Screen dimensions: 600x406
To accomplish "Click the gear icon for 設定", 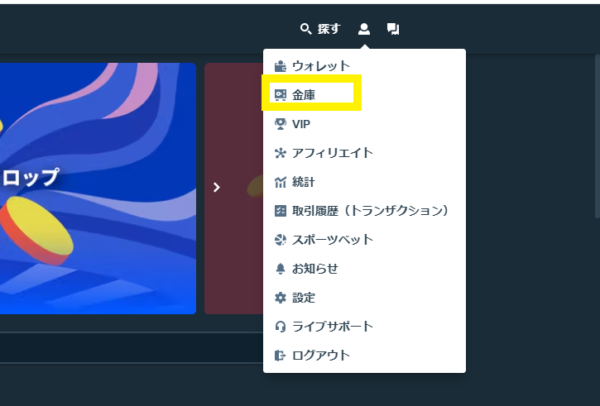I will coord(281,298).
